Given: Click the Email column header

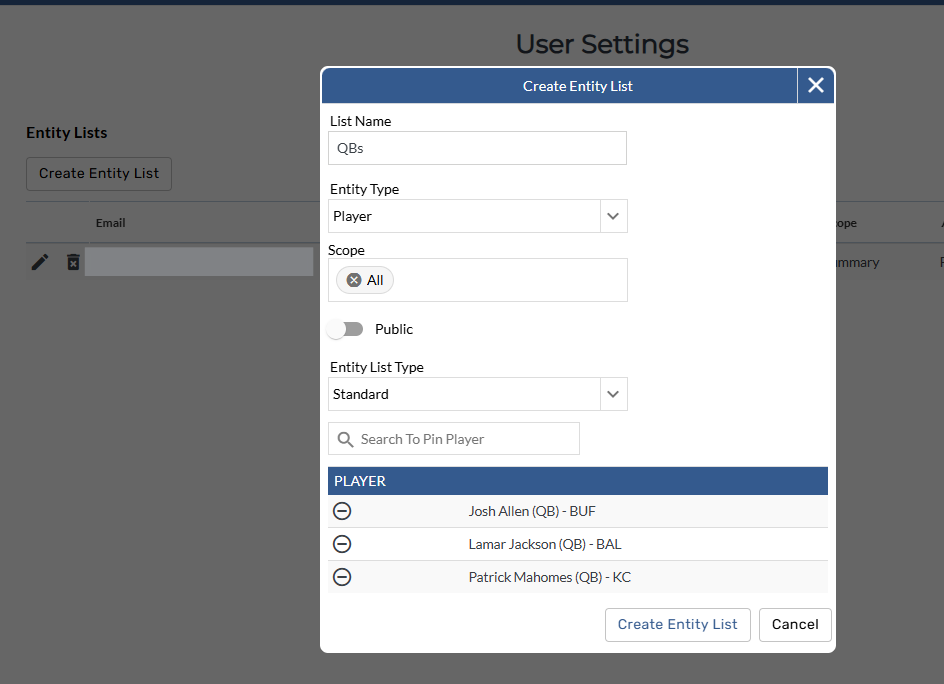Looking at the screenshot, I should click(x=110, y=223).
